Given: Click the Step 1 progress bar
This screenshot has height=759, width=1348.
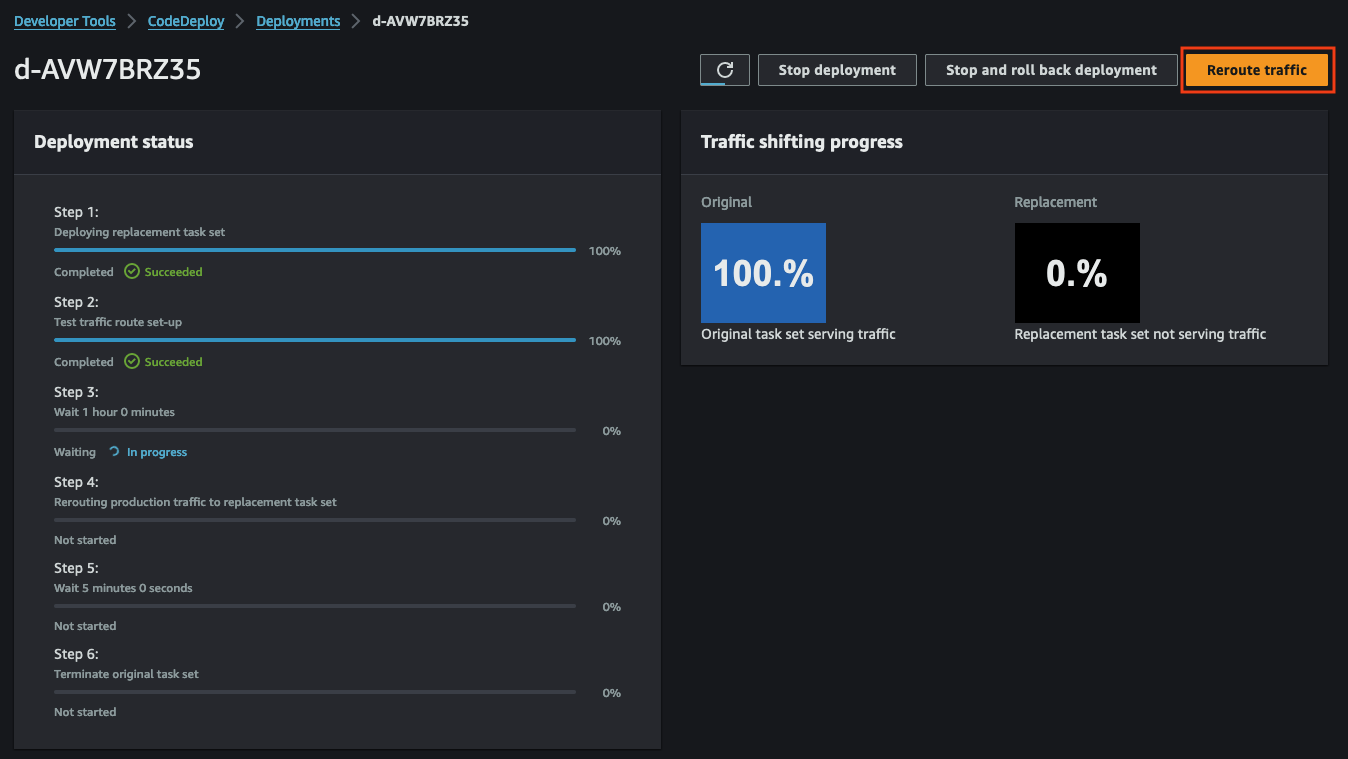Looking at the screenshot, I should point(315,250).
